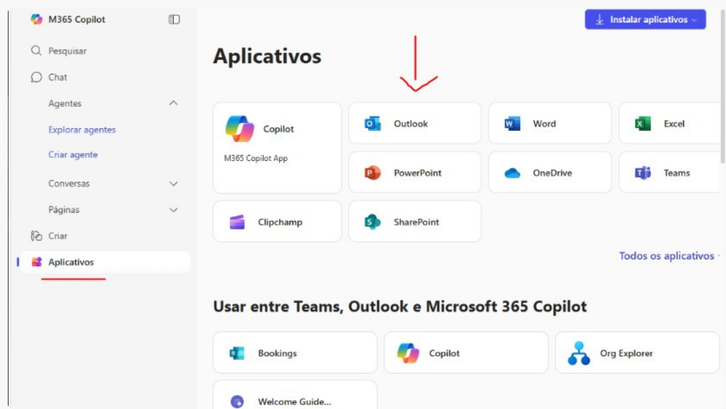Click the Aplicativos page heading
This screenshot has height=409, width=726.
pyautogui.click(x=267, y=56)
